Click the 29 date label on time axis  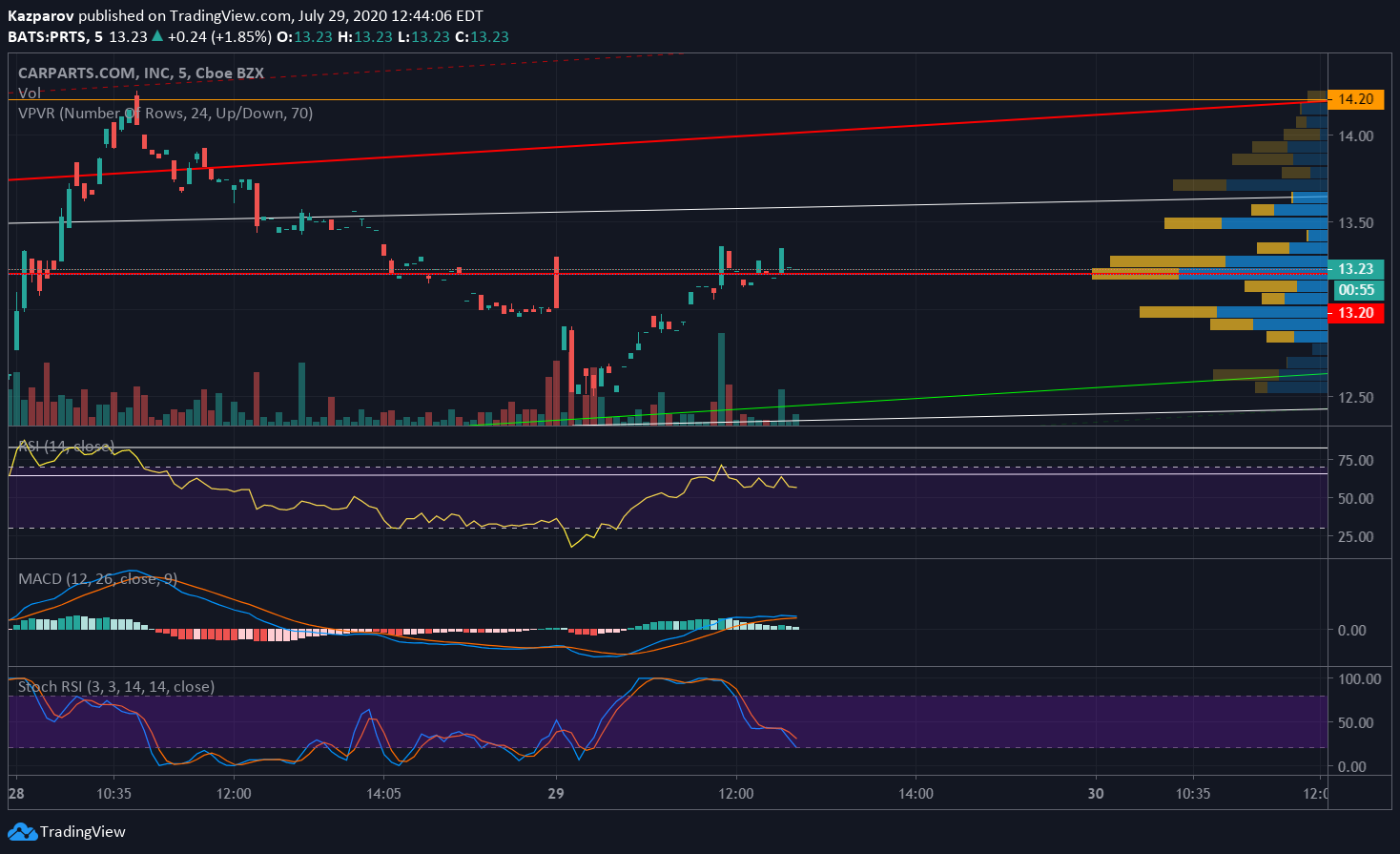tap(556, 794)
